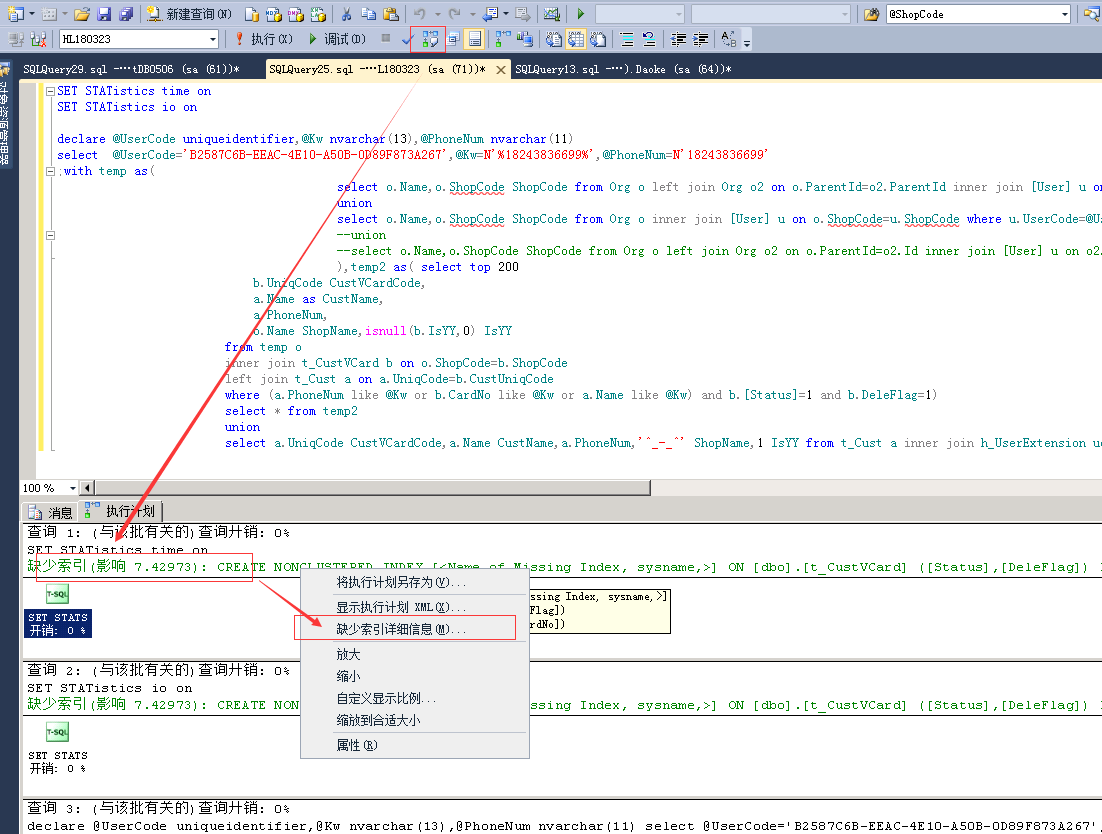Click the Comment out selected lines icon
The image size is (1102, 834).
click(627, 39)
